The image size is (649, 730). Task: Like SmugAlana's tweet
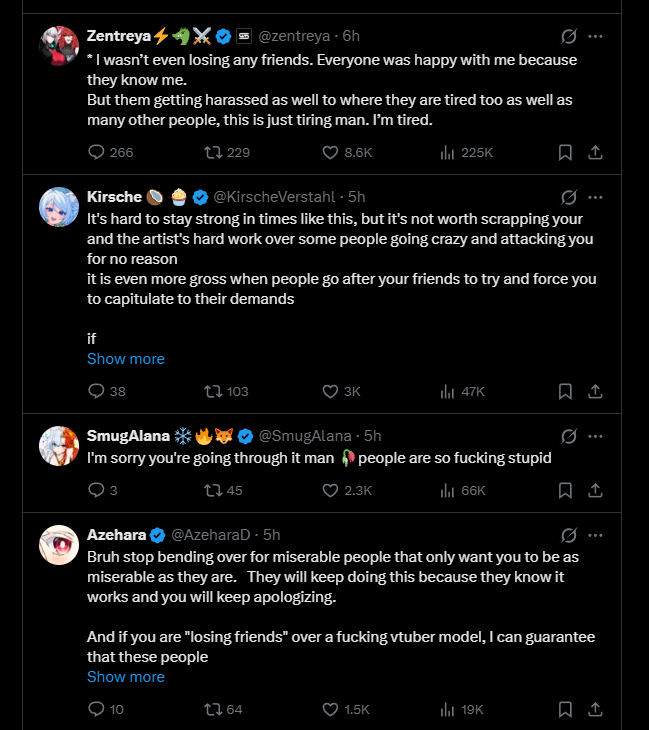point(331,490)
